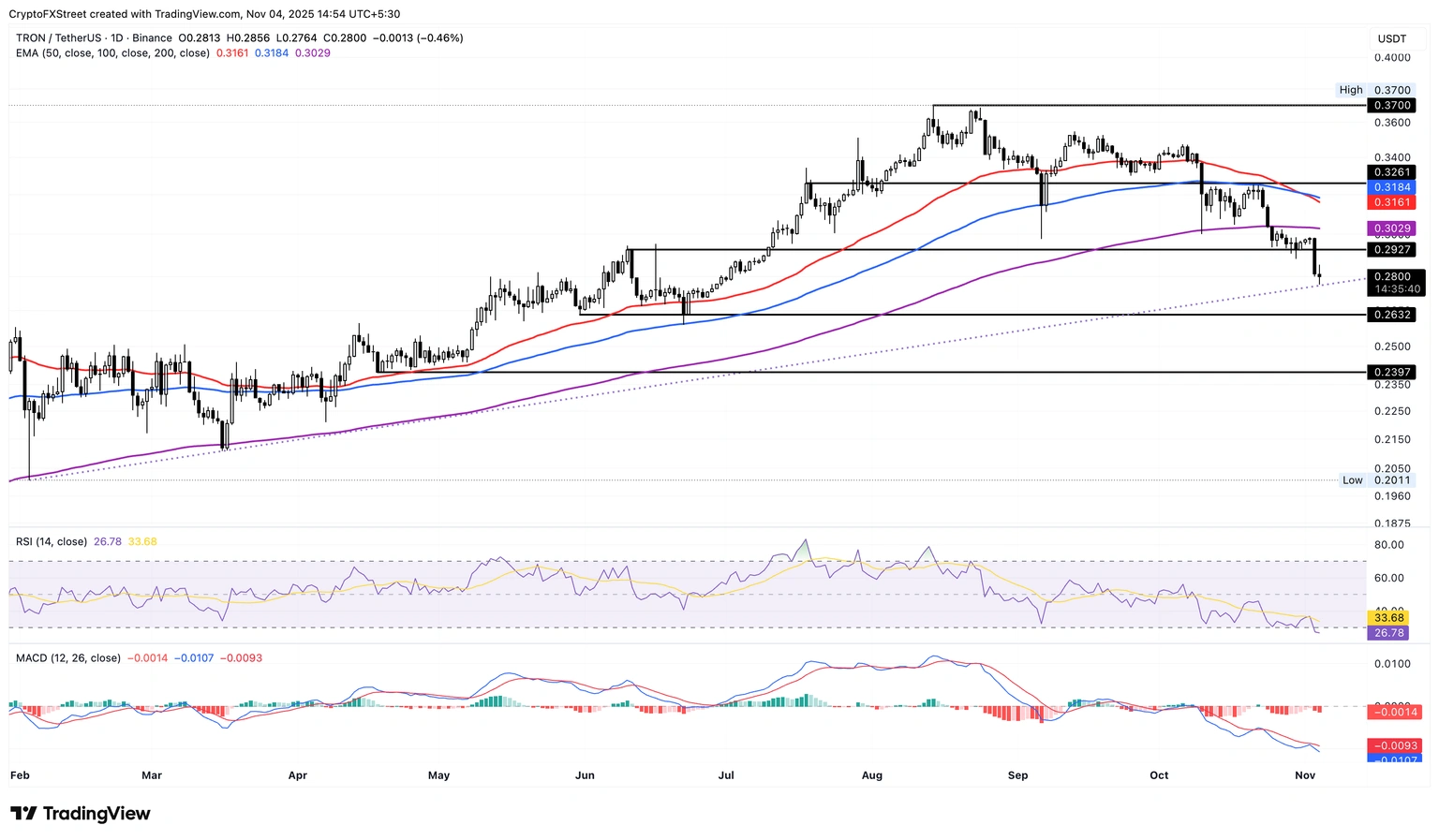Image resolution: width=1439 pixels, height=840 pixels.
Task: Click the TradingView logo at bottom left
Action: pyautogui.click(x=80, y=813)
